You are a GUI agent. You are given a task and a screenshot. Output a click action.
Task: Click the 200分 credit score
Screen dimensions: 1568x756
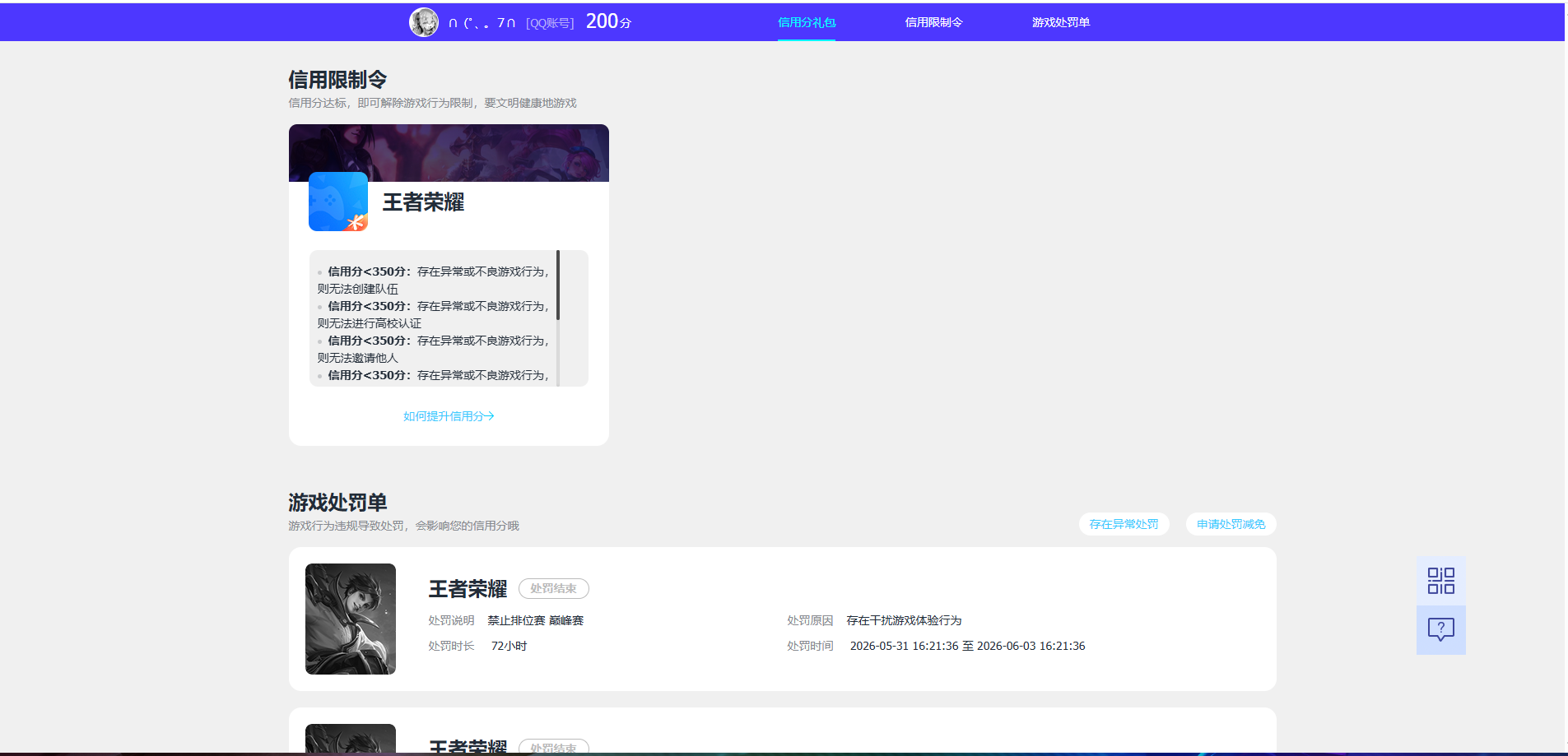point(608,21)
